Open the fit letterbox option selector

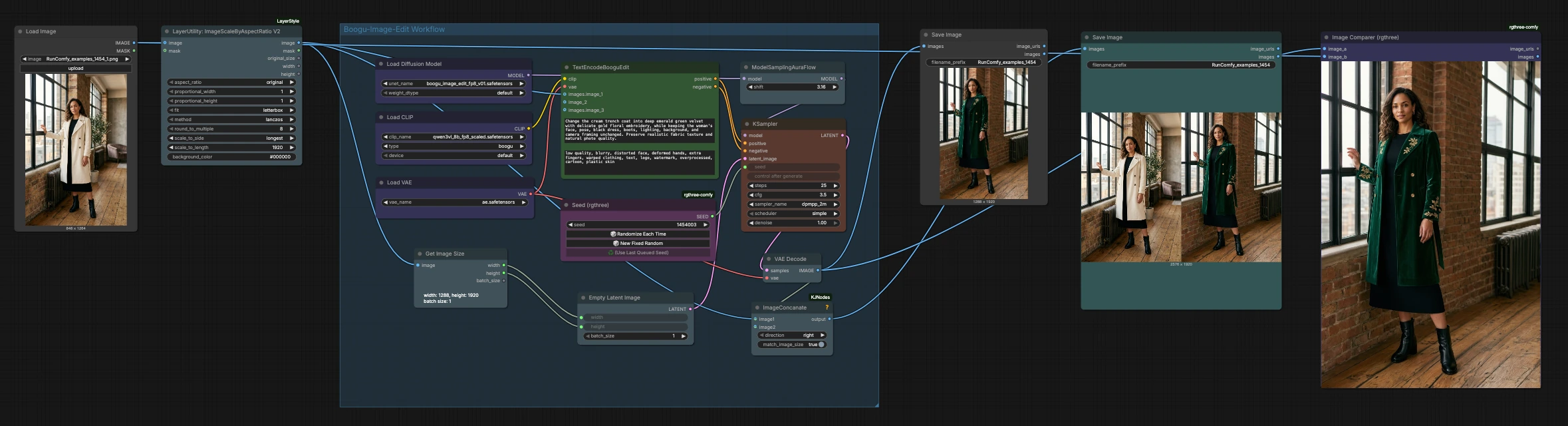(x=231, y=110)
